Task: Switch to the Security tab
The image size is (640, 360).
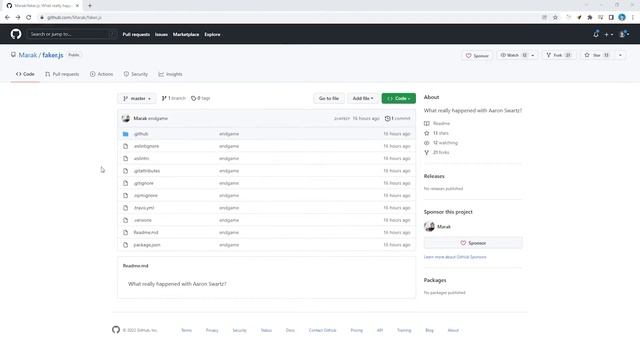Action: pyautogui.click(x=136, y=74)
